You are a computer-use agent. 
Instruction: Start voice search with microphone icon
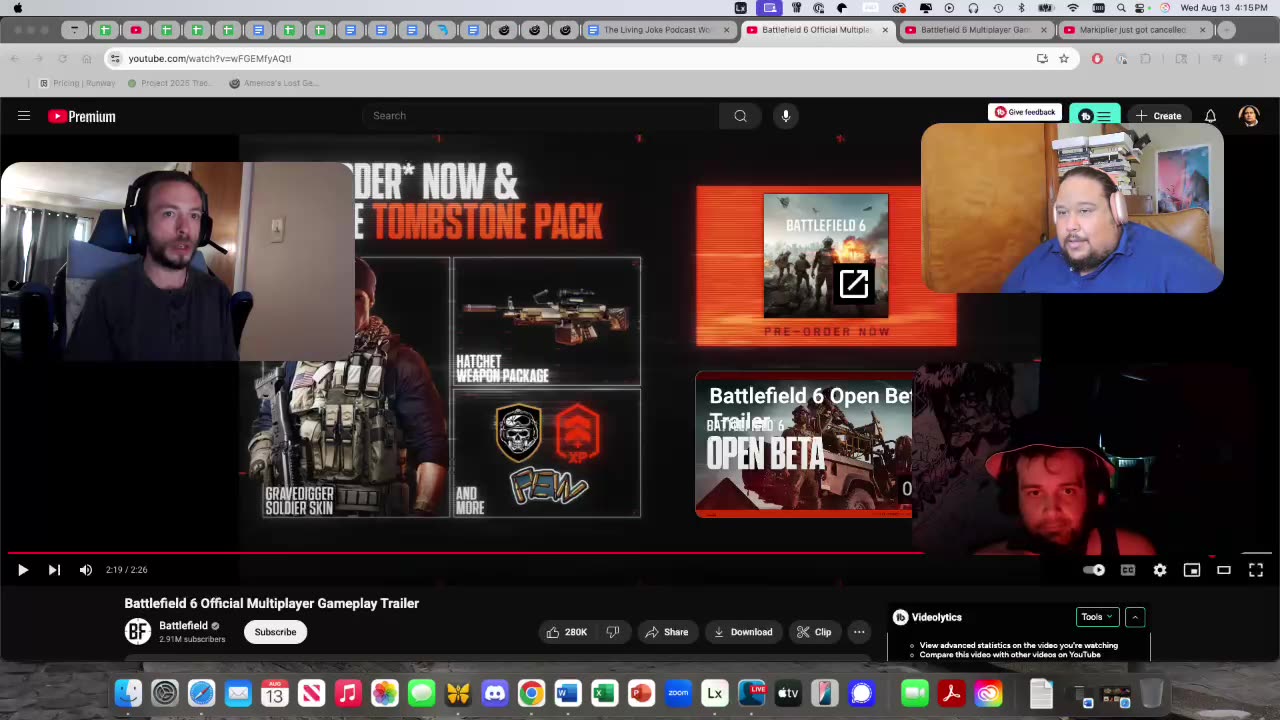[786, 116]
